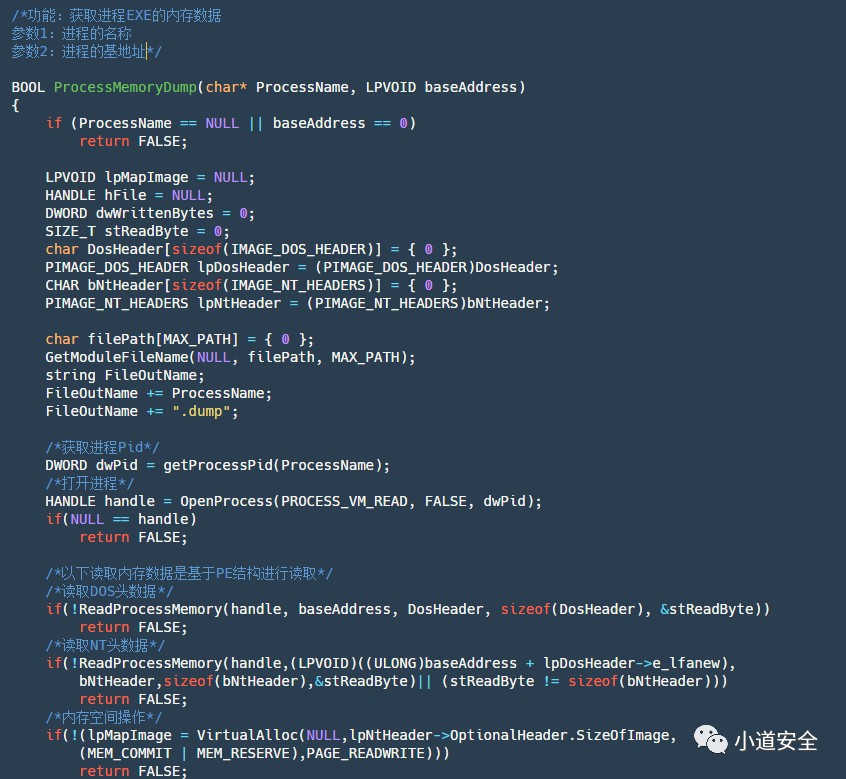This screenshot has height=779, width=846.
Task: Click '(stReadByte != sizeof(bNtHeader))' expression
Action: [x=580, y=681]
